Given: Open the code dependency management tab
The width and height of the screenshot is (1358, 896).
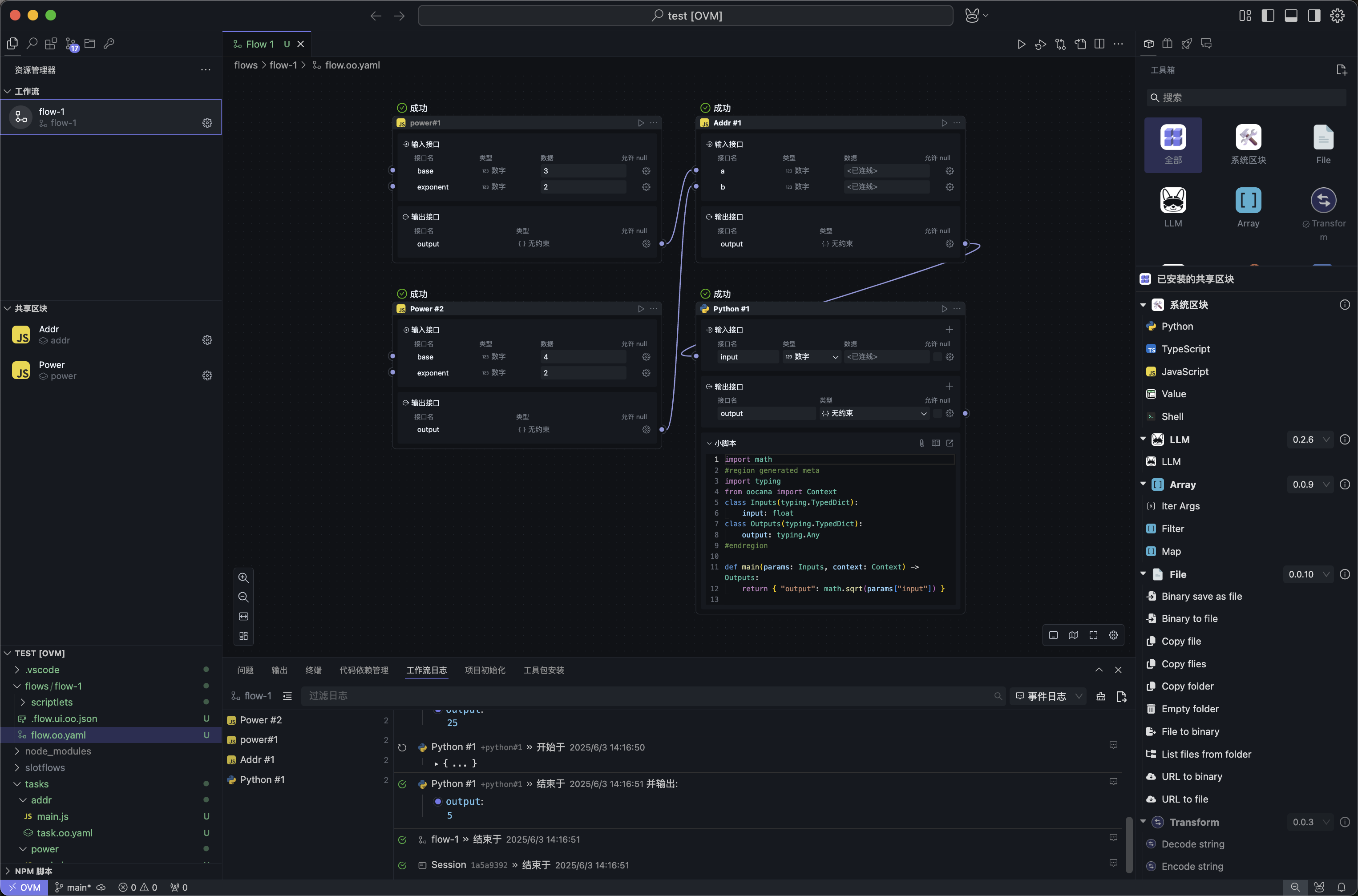Looking at the screenshot, I should [x=364, y=670].
